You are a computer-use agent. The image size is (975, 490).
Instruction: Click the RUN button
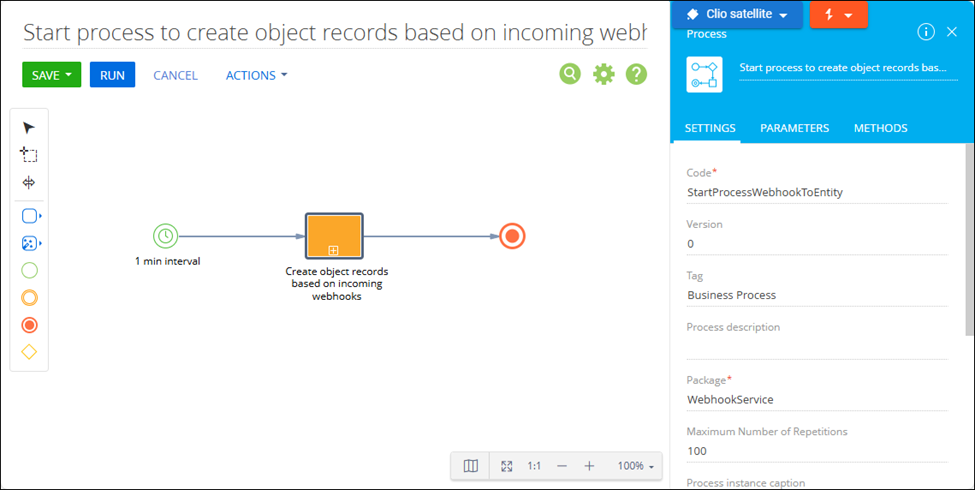pos(112,75)
